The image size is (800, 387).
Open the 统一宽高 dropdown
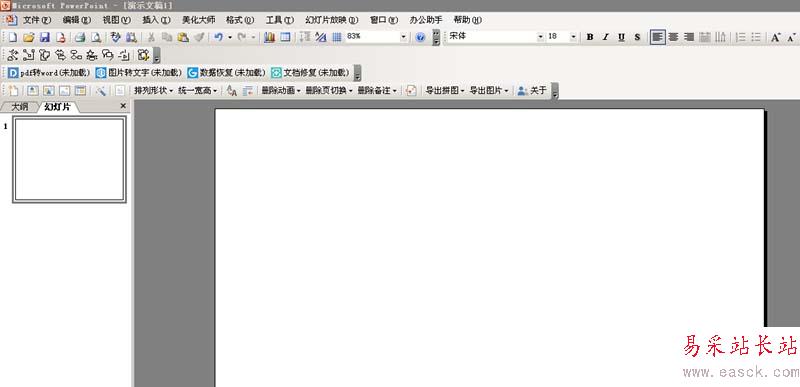(198, 90)
